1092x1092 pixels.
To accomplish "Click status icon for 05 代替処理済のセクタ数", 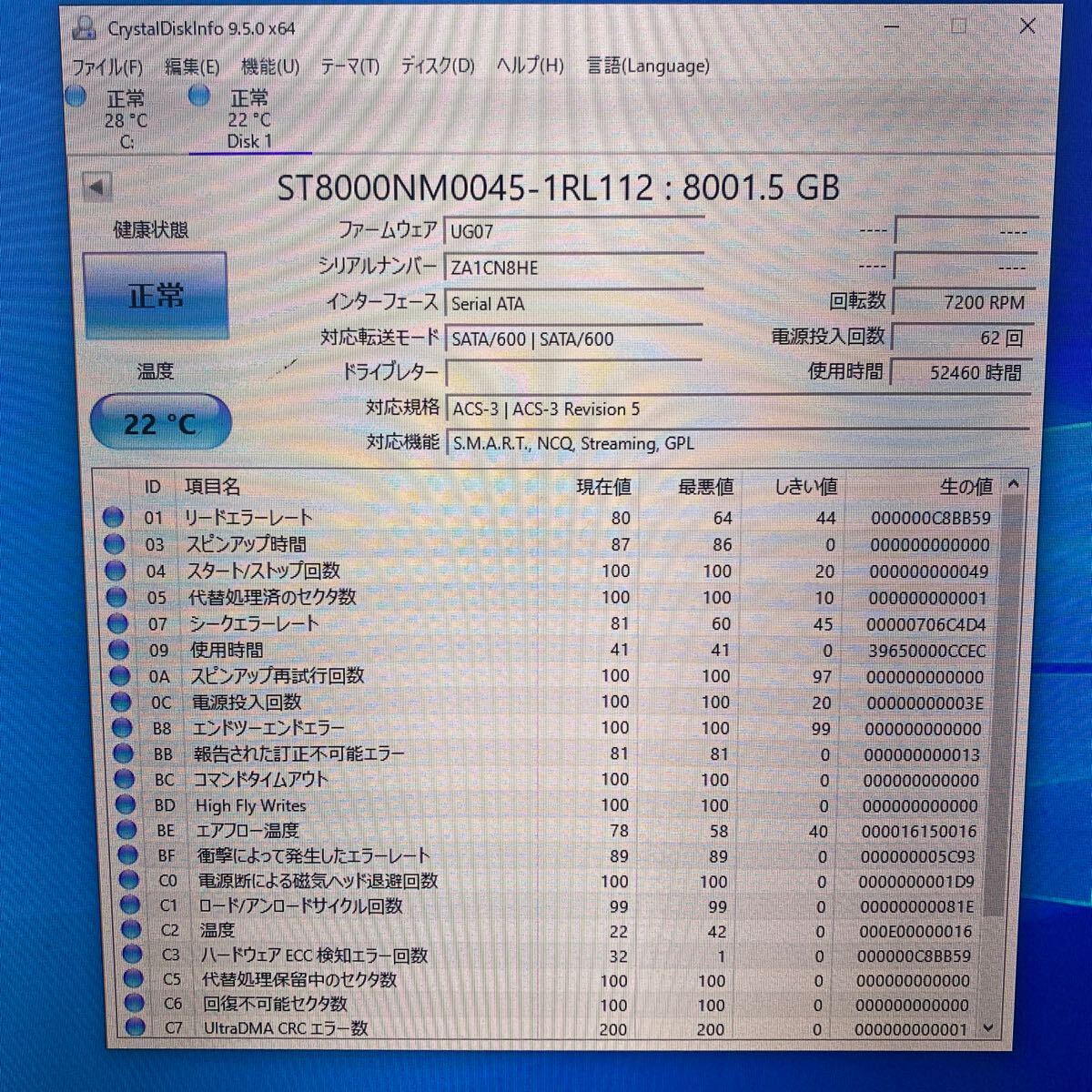I will (x=116, y=597).
